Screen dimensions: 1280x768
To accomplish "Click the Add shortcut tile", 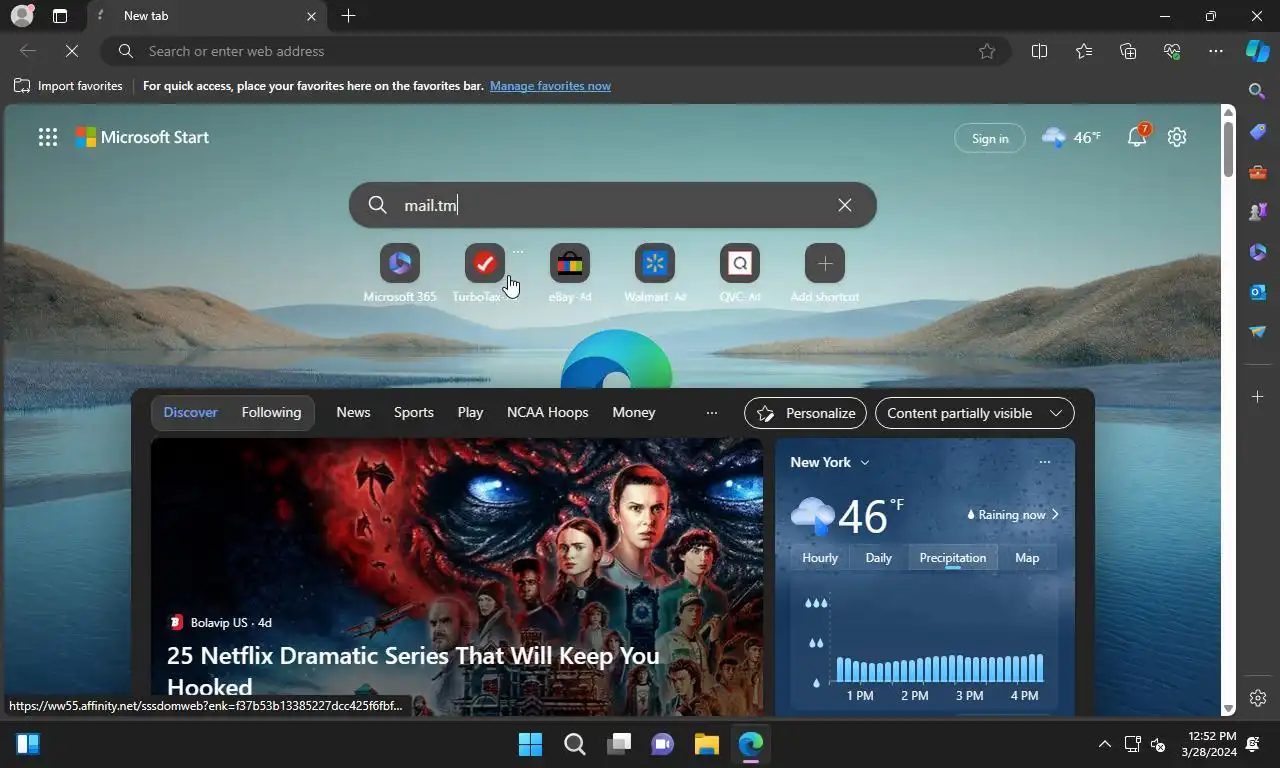I will click(825, 272).
